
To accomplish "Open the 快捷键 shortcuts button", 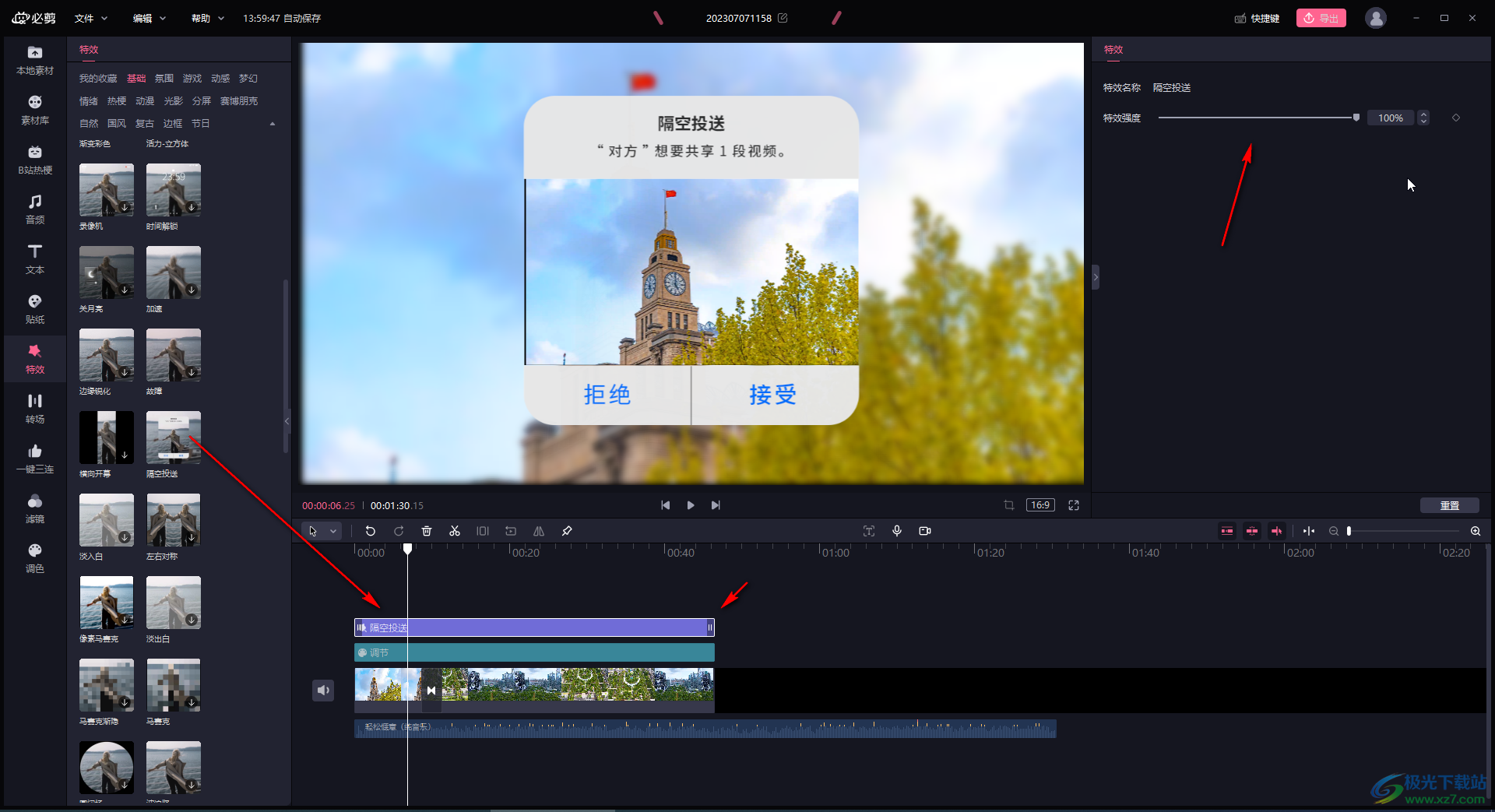I will click(1257, 18).
